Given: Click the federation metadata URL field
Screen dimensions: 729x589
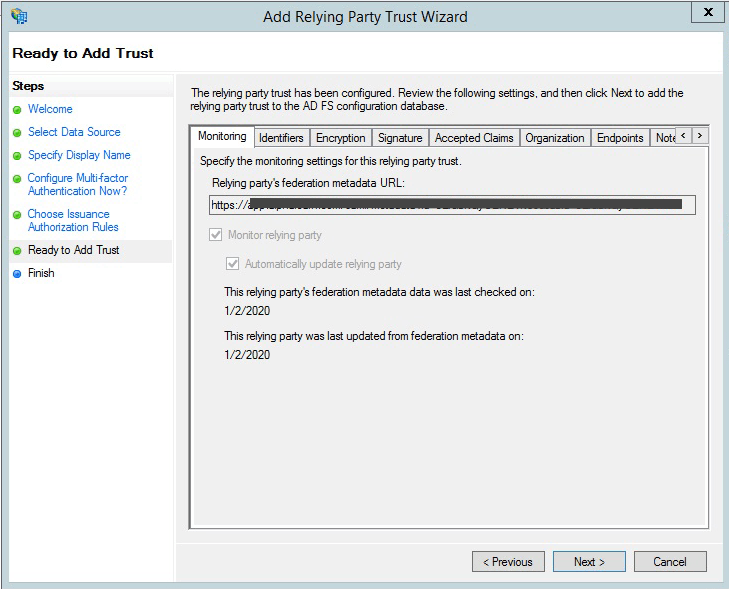Looking at the screenshot, I should coord(452,205).
